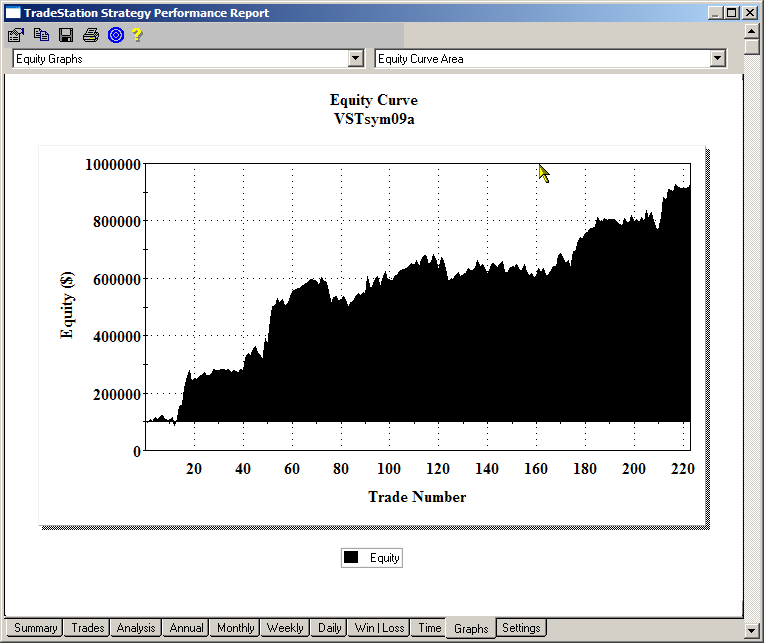Image resolution: width=764 pixels, height=643 pixels.
Task: Open the Win | Loss tab
Action: [379, 628]
